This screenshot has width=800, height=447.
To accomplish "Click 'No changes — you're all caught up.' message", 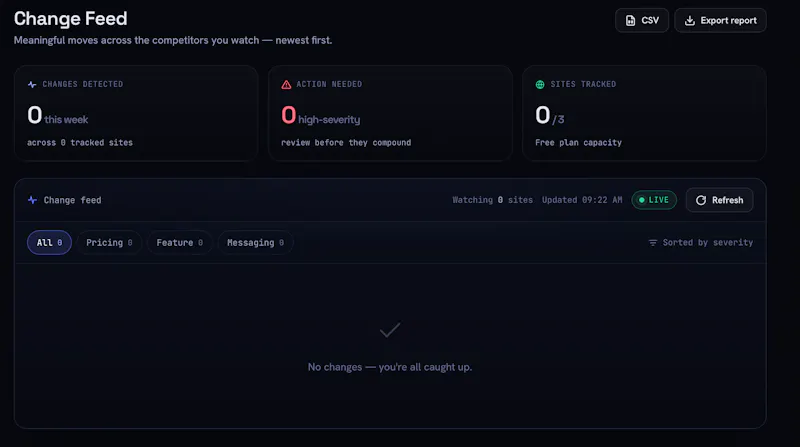I will click(390, 367).
